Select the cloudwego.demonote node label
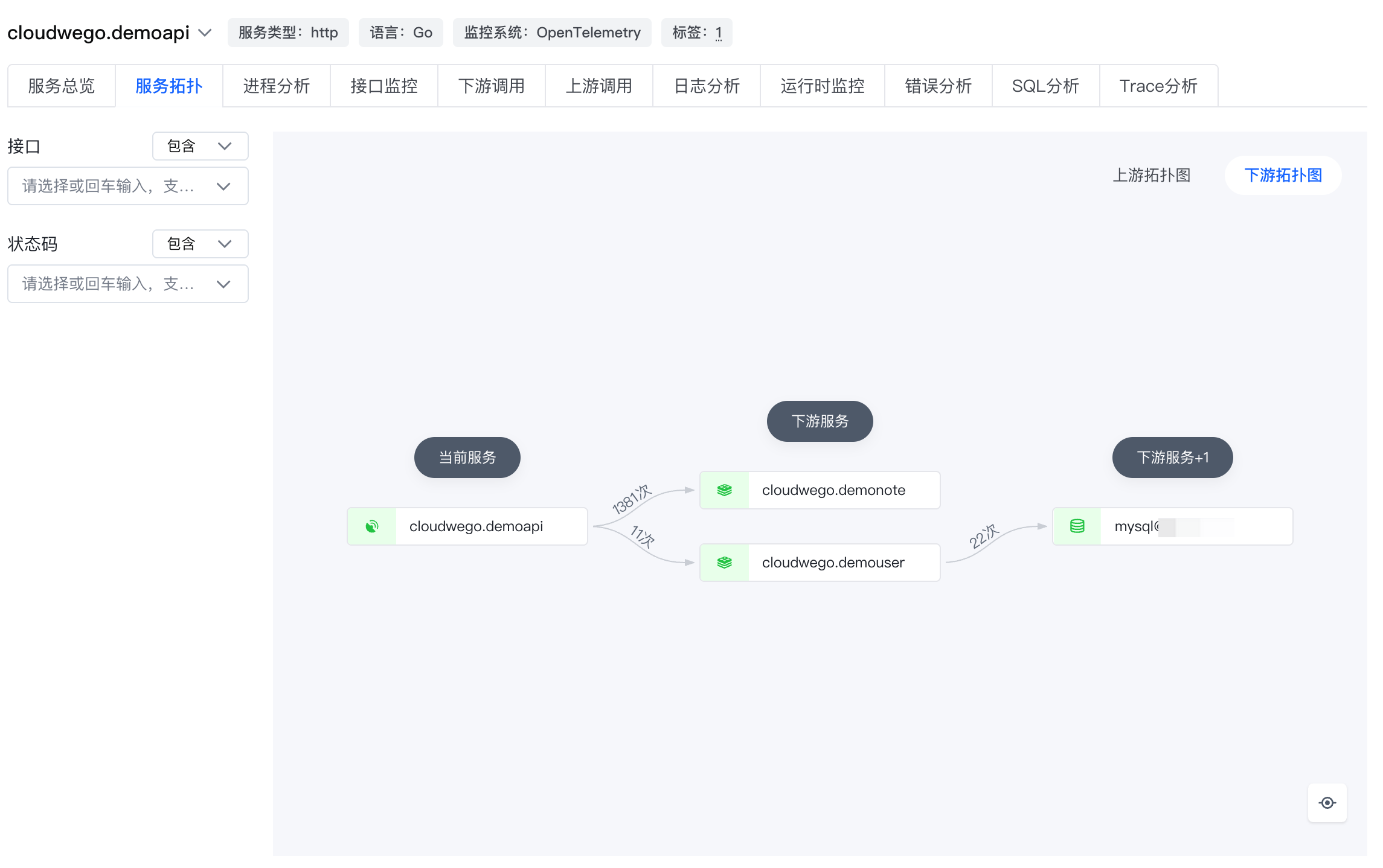The height and width of the screenshot is (868, 1383). point(833,490)
